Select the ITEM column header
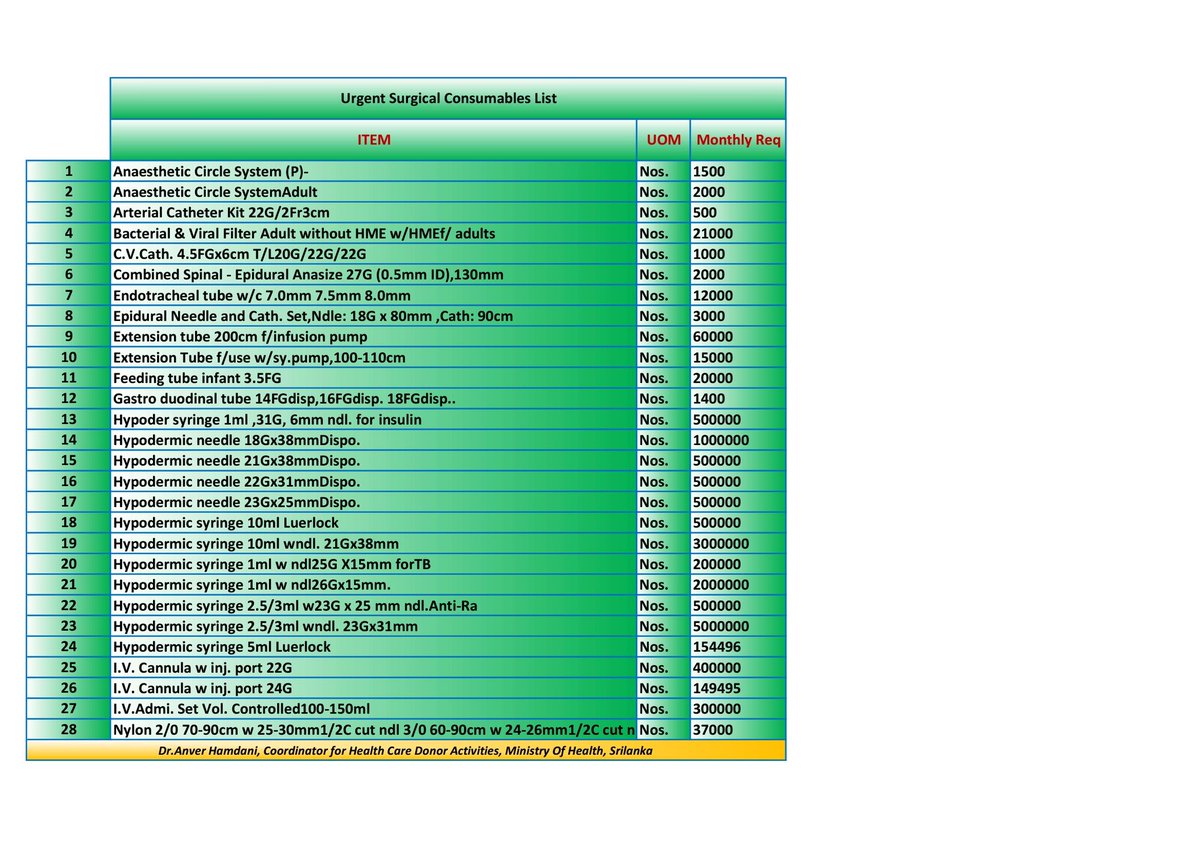This screenshot has width=1200, height=848. point(374,140)
